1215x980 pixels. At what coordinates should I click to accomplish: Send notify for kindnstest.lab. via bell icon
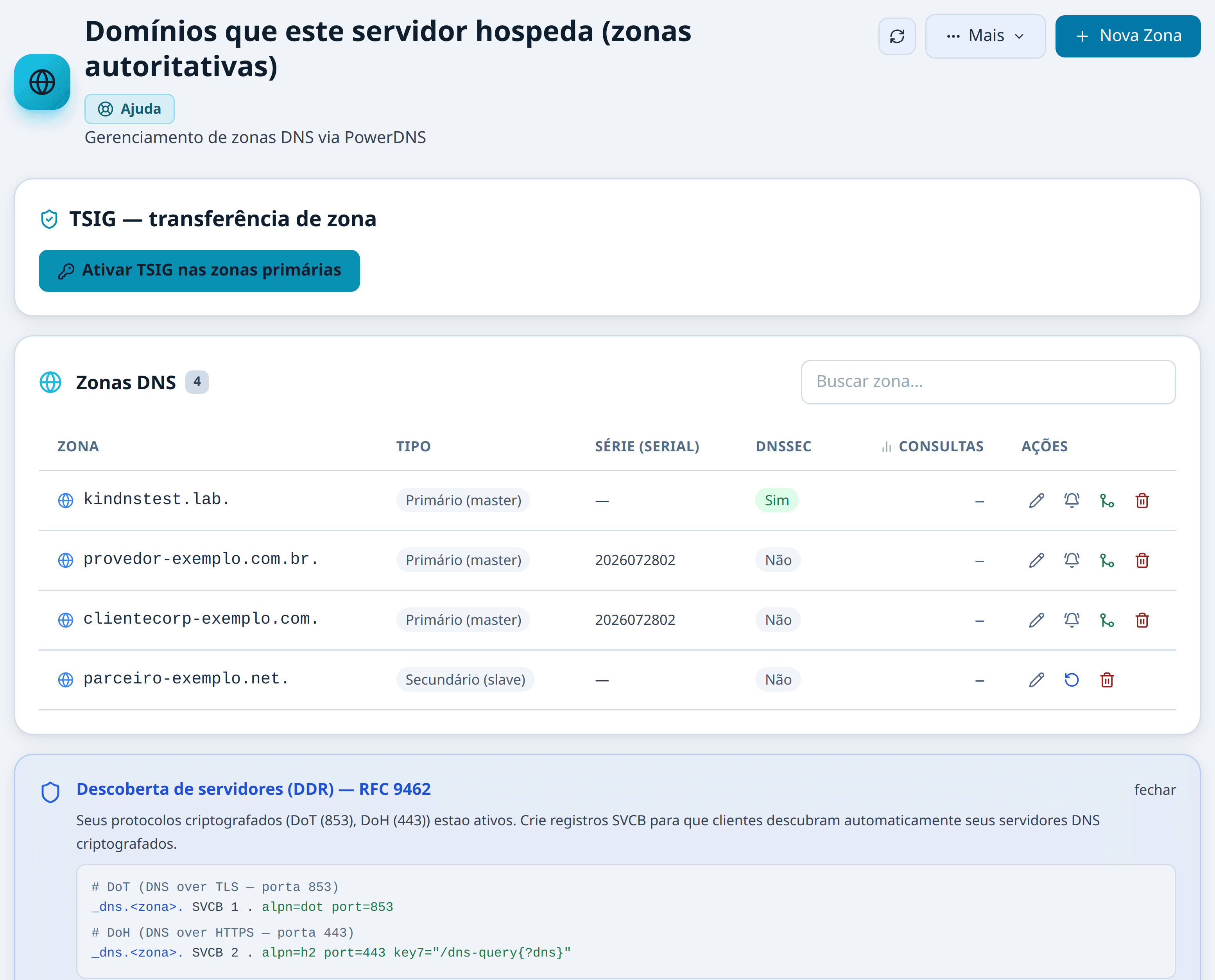point(1072,501)
